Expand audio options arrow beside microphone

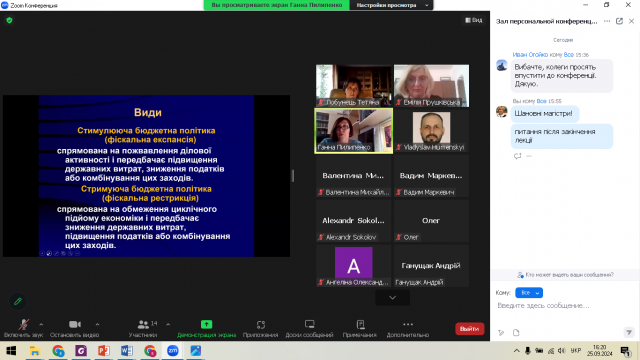point(41,324)
